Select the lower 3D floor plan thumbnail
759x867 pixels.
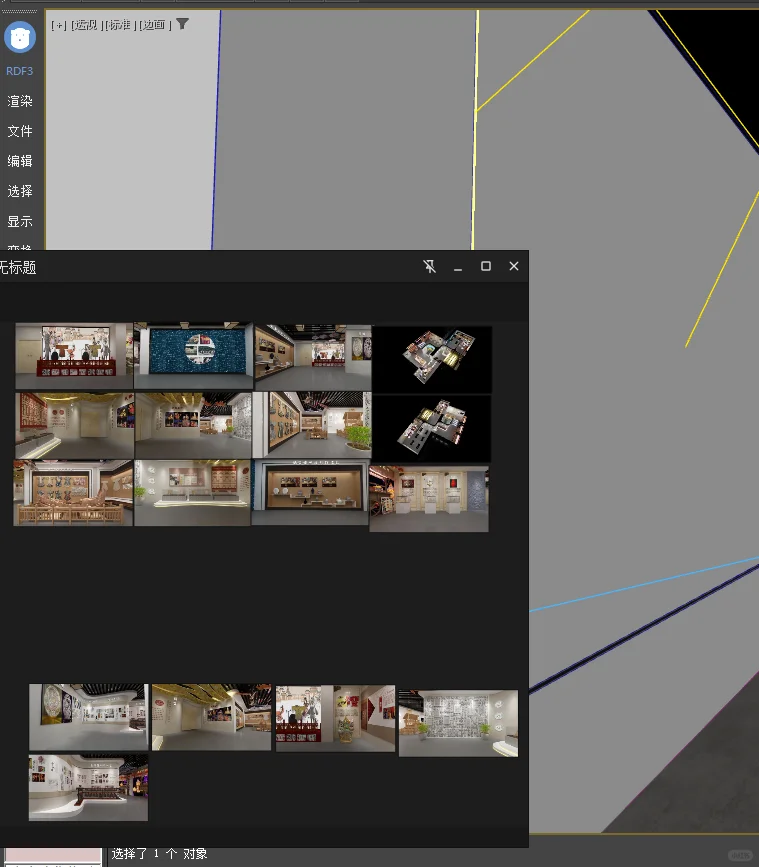431,429
